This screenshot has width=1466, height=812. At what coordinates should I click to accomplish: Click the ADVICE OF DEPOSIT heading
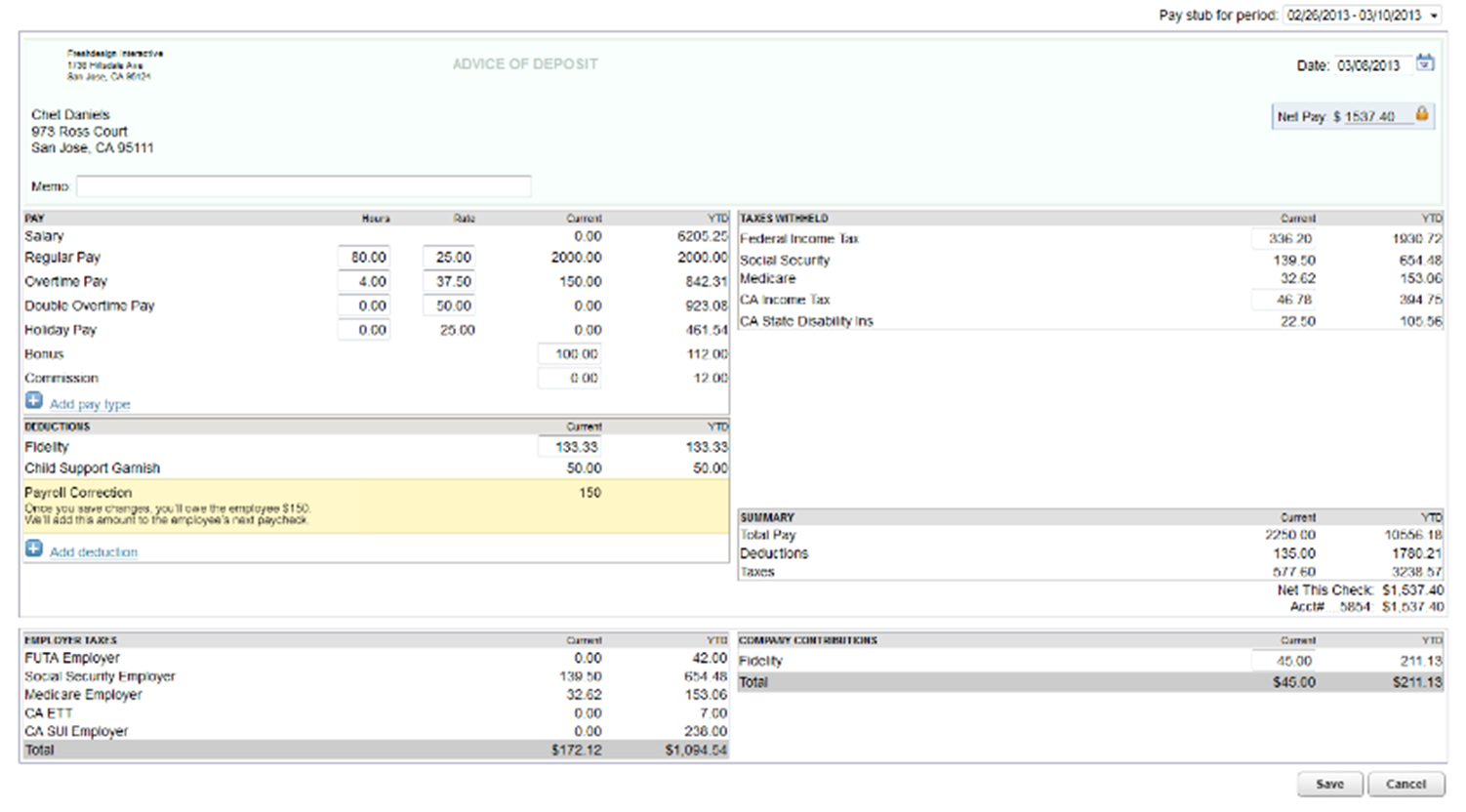click(x=525, y=63)
